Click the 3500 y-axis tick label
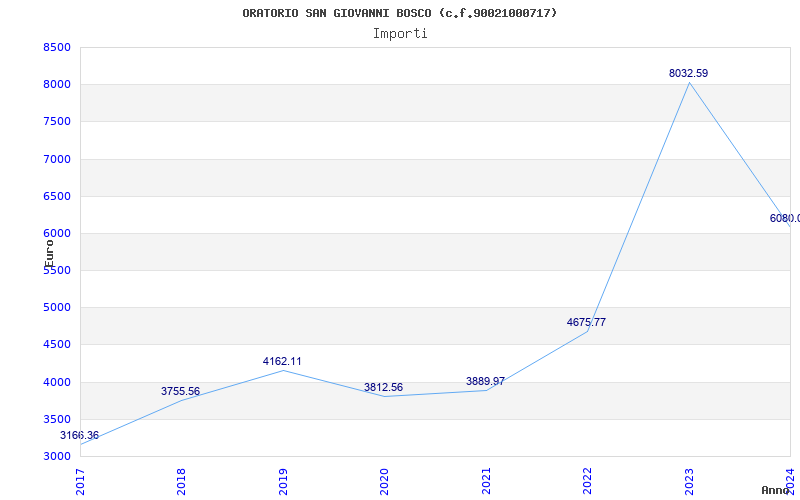Screen dimensions: 800x500 click(57, 419)
